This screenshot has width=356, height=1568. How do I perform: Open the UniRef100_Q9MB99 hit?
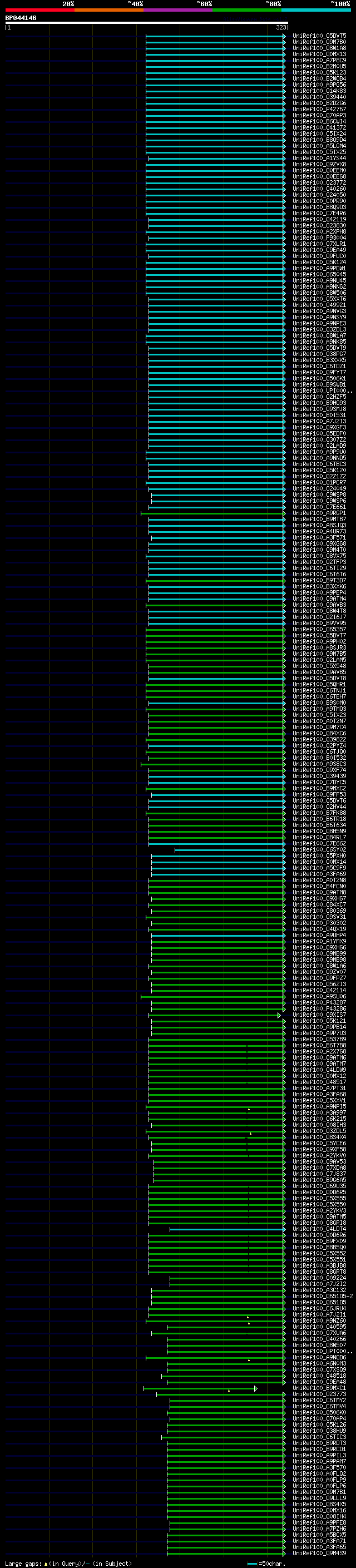point(319,954)
